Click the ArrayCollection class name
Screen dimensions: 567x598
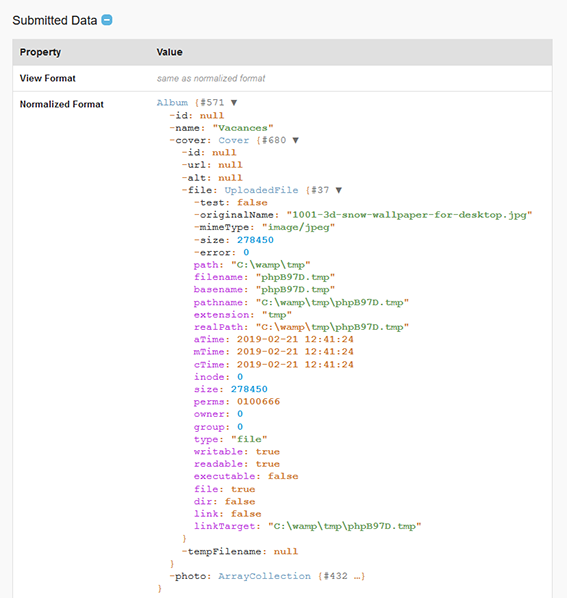coord(265,576)
